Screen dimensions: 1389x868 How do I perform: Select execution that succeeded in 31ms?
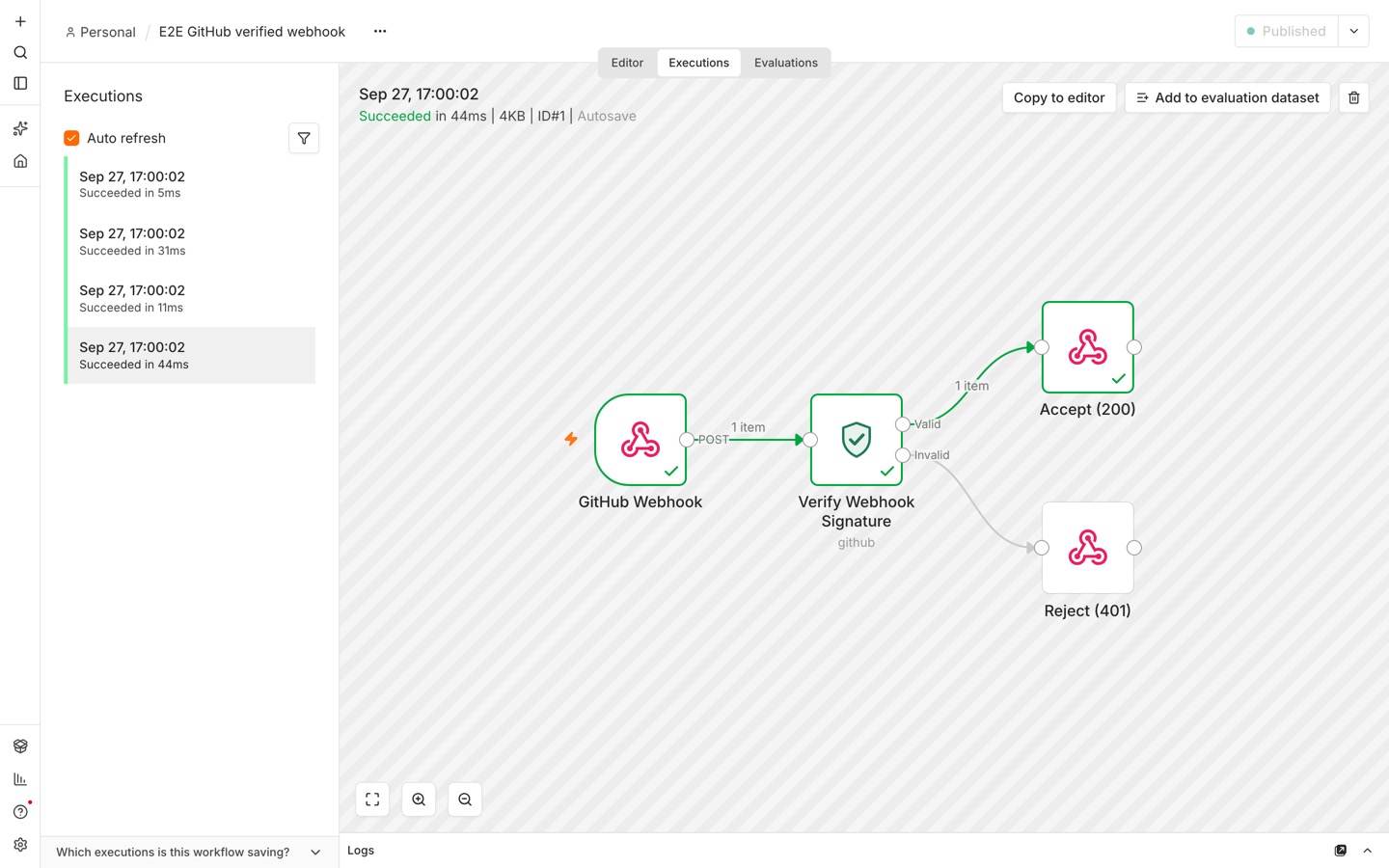pyautogui.click(x=191, y=241)
